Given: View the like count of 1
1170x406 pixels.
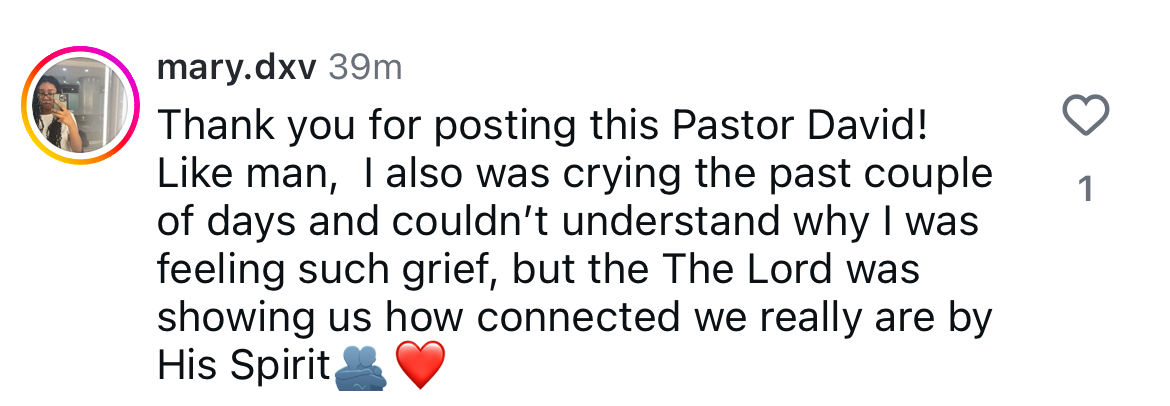Looking at the screenshot, I should 1086,187.
